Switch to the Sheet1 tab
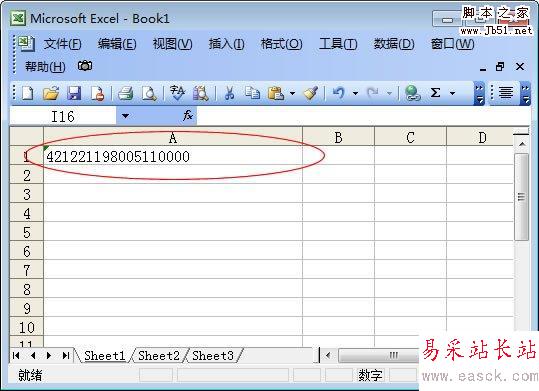Viewport: 539px width, 391px height. click(x=104, y=356)
